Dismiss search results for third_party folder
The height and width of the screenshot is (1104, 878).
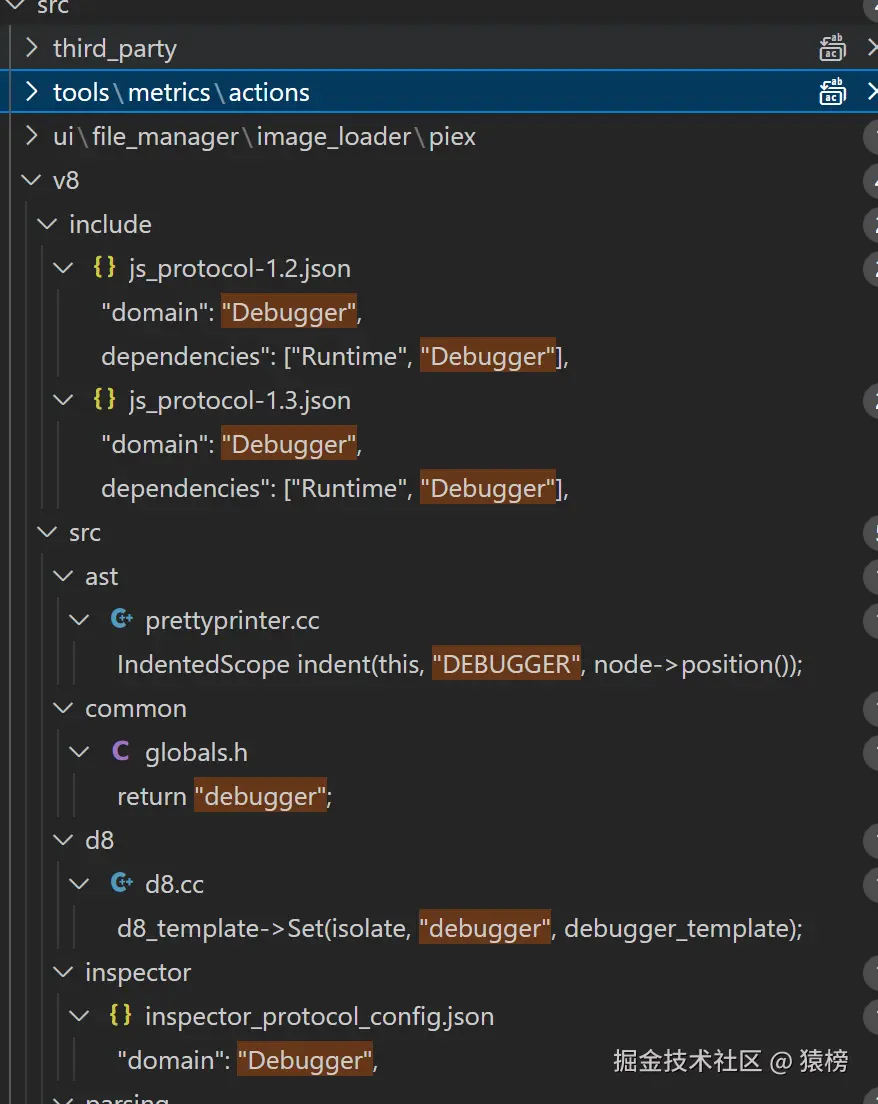point(872,47)
